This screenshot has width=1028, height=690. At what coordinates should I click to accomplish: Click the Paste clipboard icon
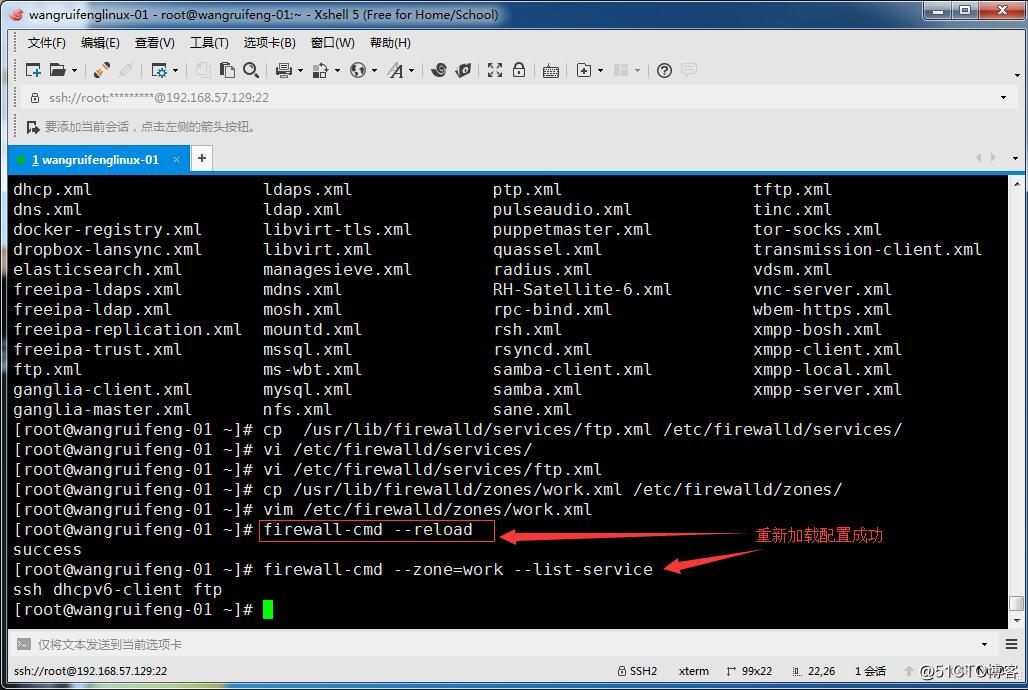(x=227, y=70)
